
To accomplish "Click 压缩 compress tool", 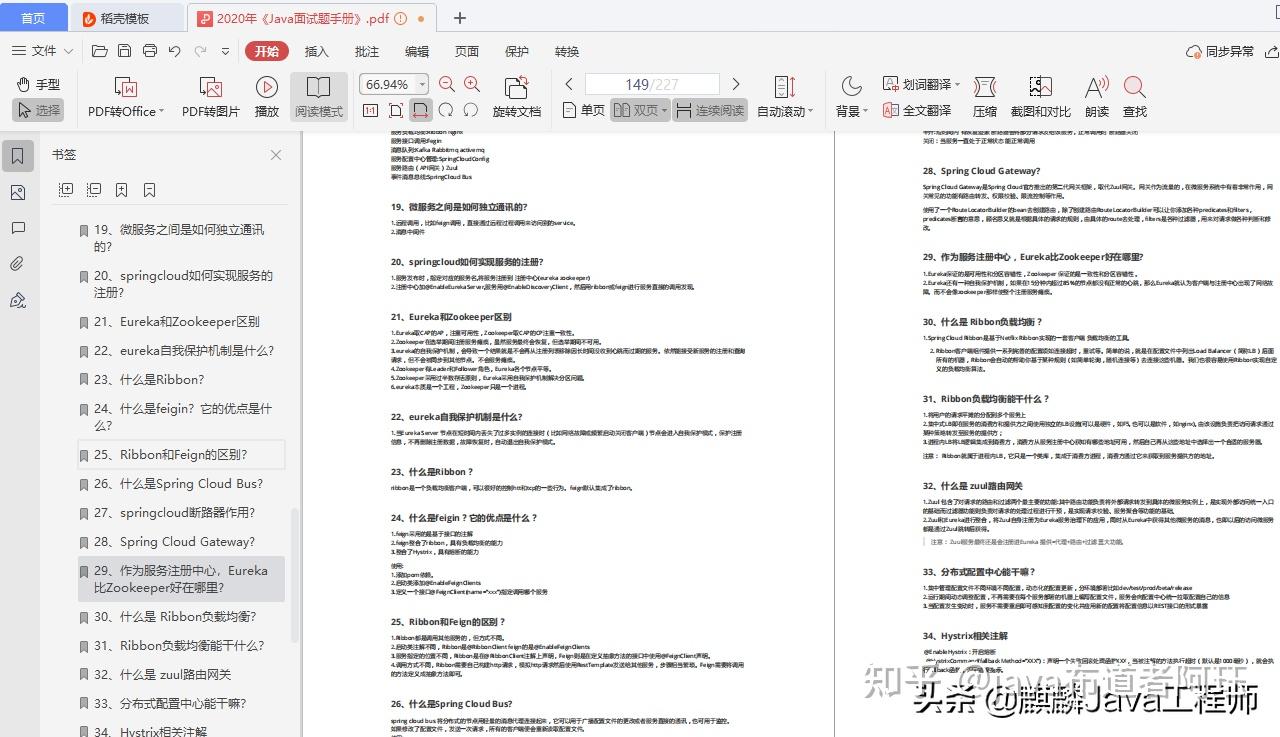I will (x=985, y=97).
